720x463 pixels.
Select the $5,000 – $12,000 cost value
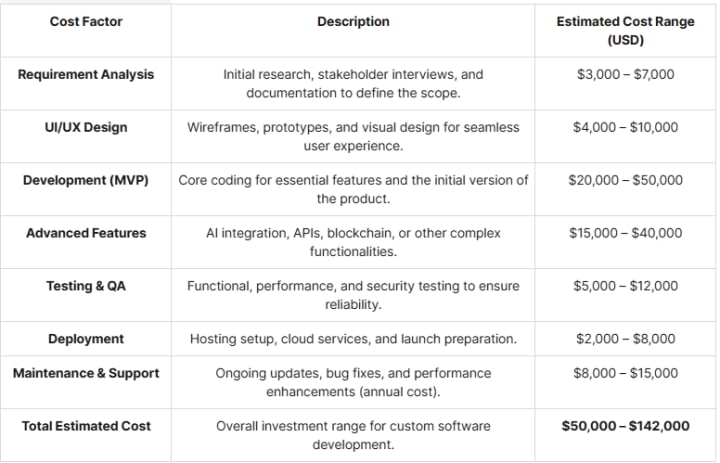pos(626,286)
